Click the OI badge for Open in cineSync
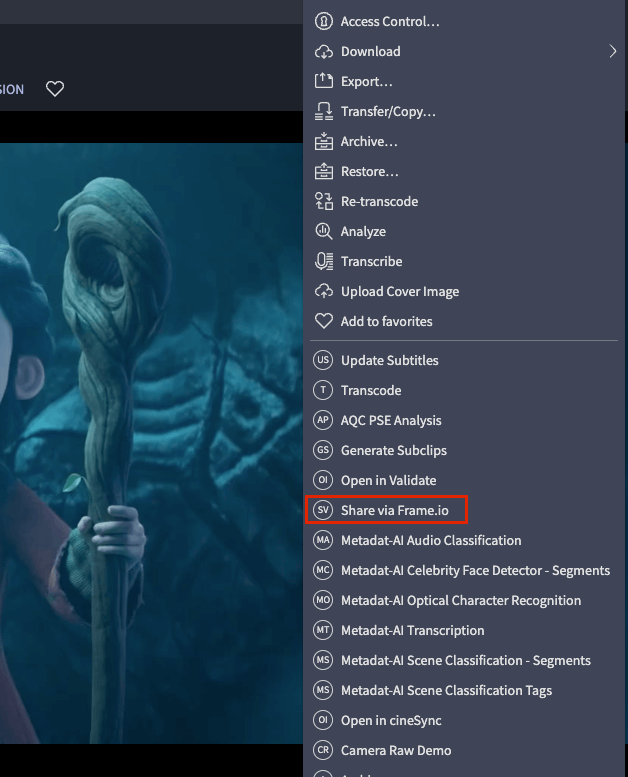Image resolution: width=628 pixels, height=777 pixels. click(323, 720)
